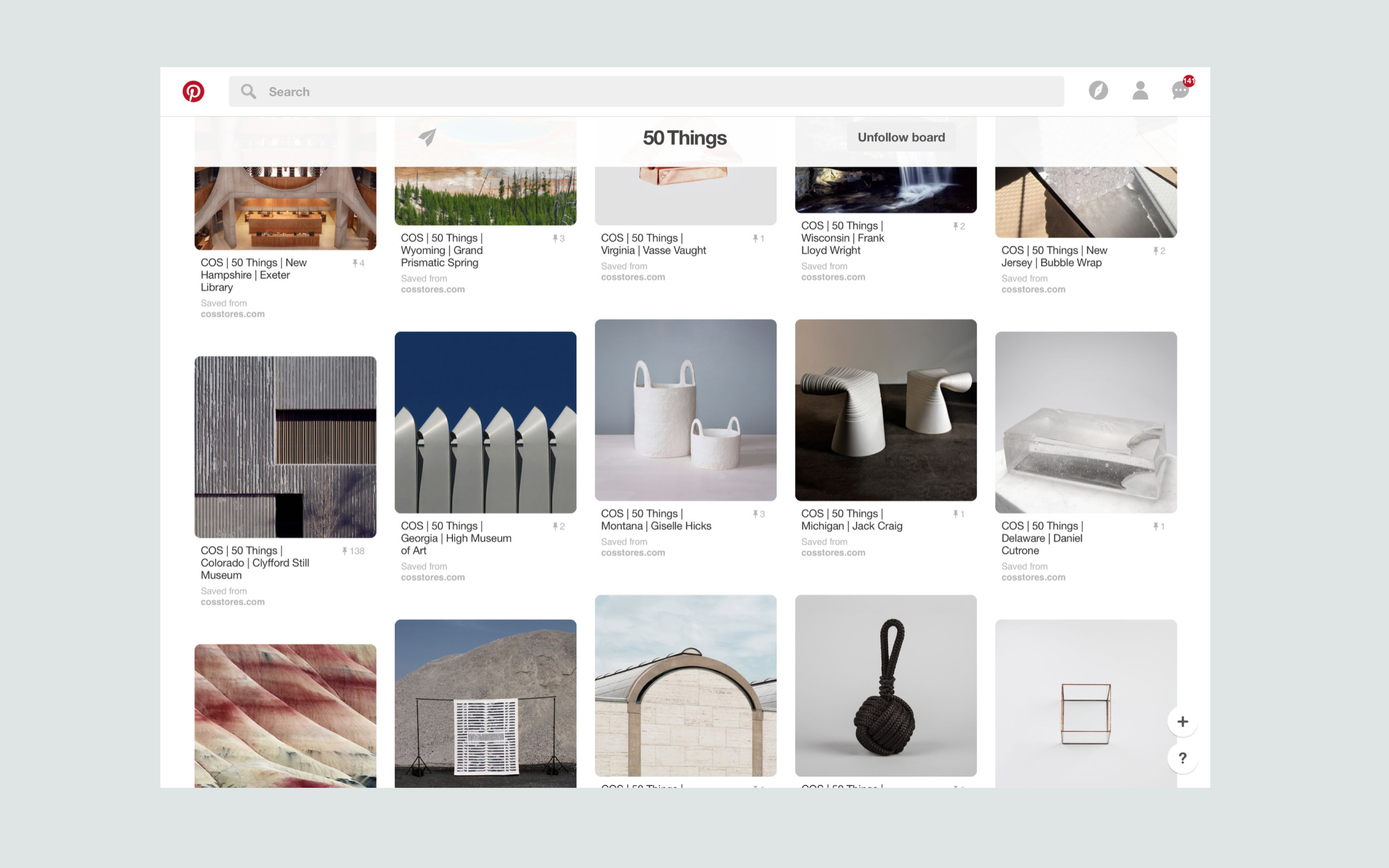Click cosstores.com under Georgia pin
The image size is (1389, 868).
pos(433,577)
